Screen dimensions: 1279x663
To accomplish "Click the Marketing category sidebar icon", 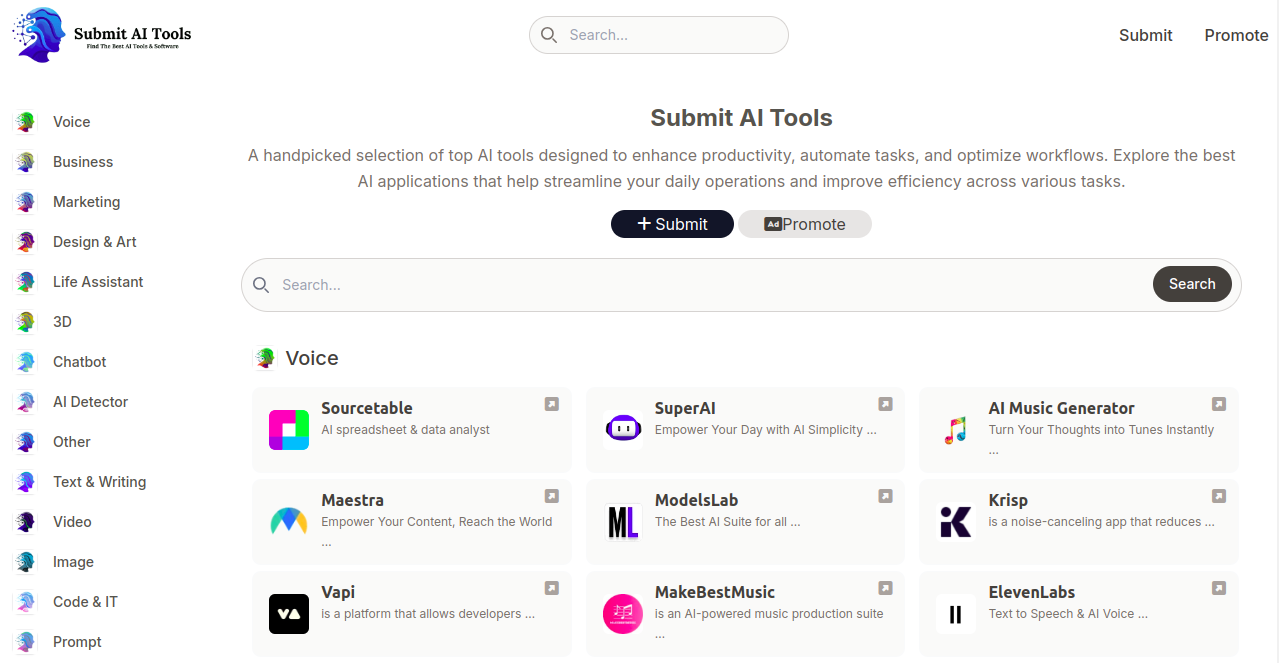I will [24, 202].
